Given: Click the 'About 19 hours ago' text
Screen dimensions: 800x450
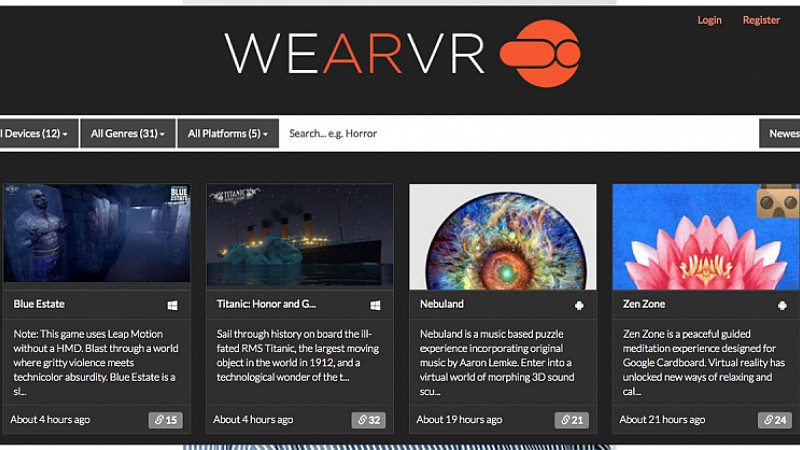Looking at the screenshot, I should point(459,419).
